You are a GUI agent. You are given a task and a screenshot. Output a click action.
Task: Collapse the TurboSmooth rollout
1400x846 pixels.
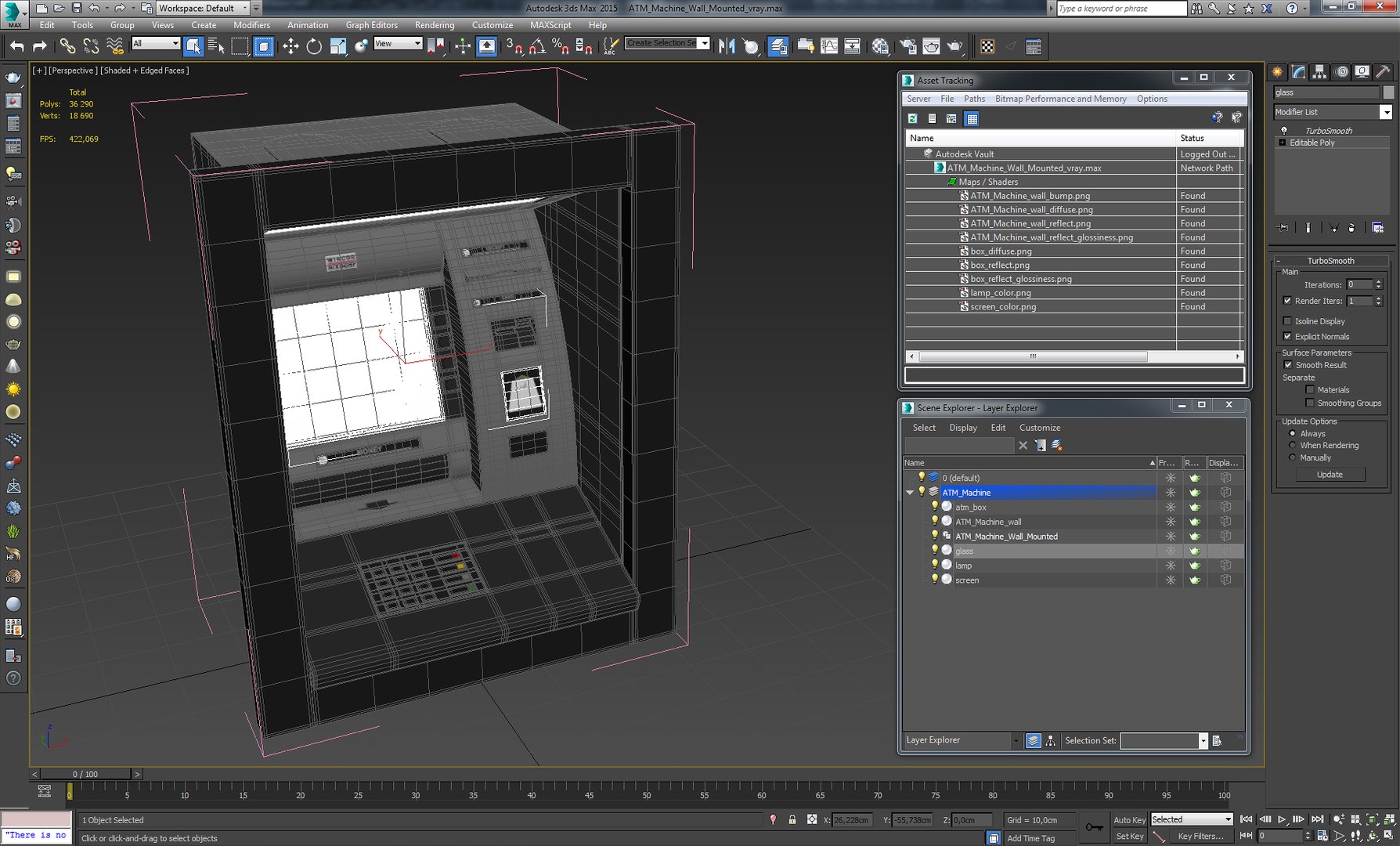point(1330,261)
